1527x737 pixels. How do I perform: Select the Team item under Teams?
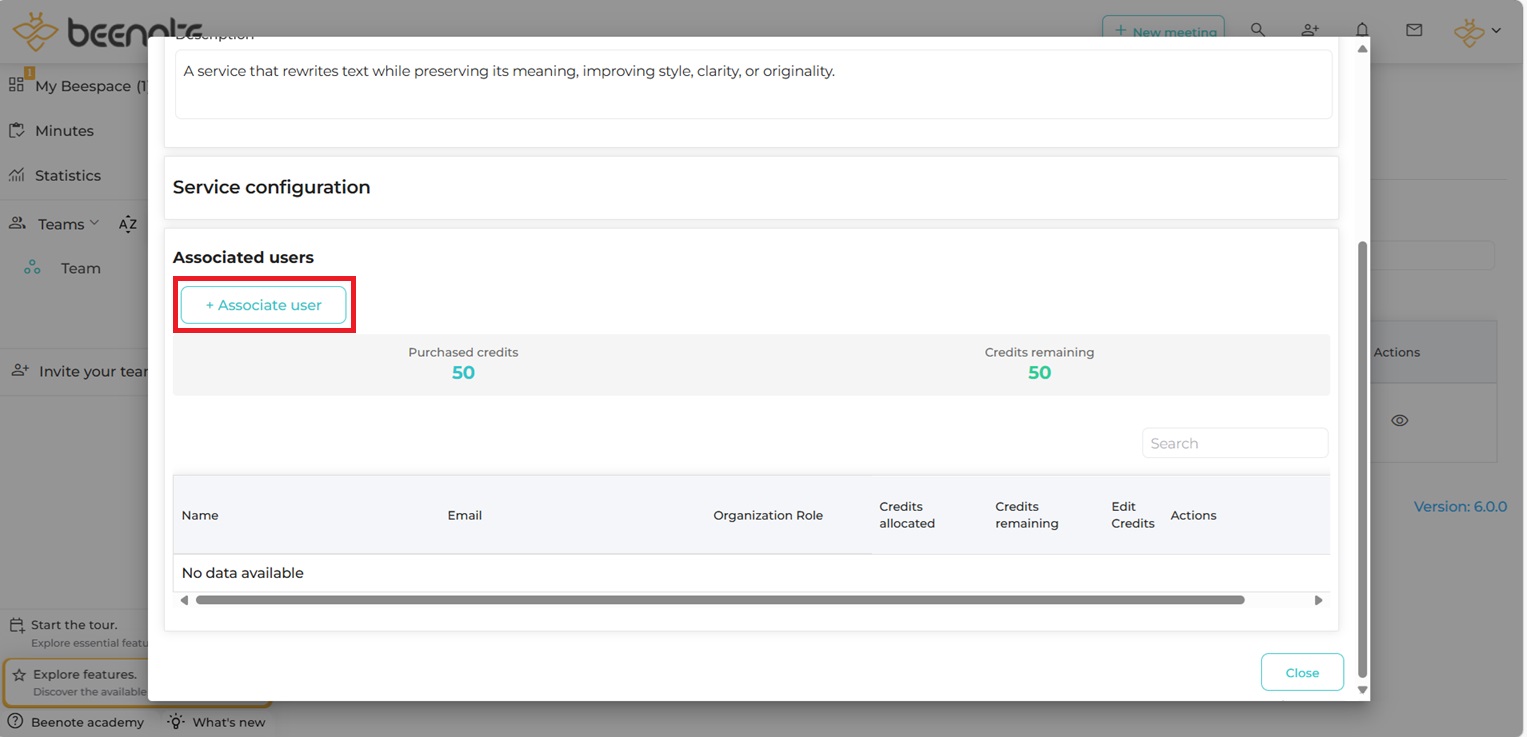click(80, 268)
